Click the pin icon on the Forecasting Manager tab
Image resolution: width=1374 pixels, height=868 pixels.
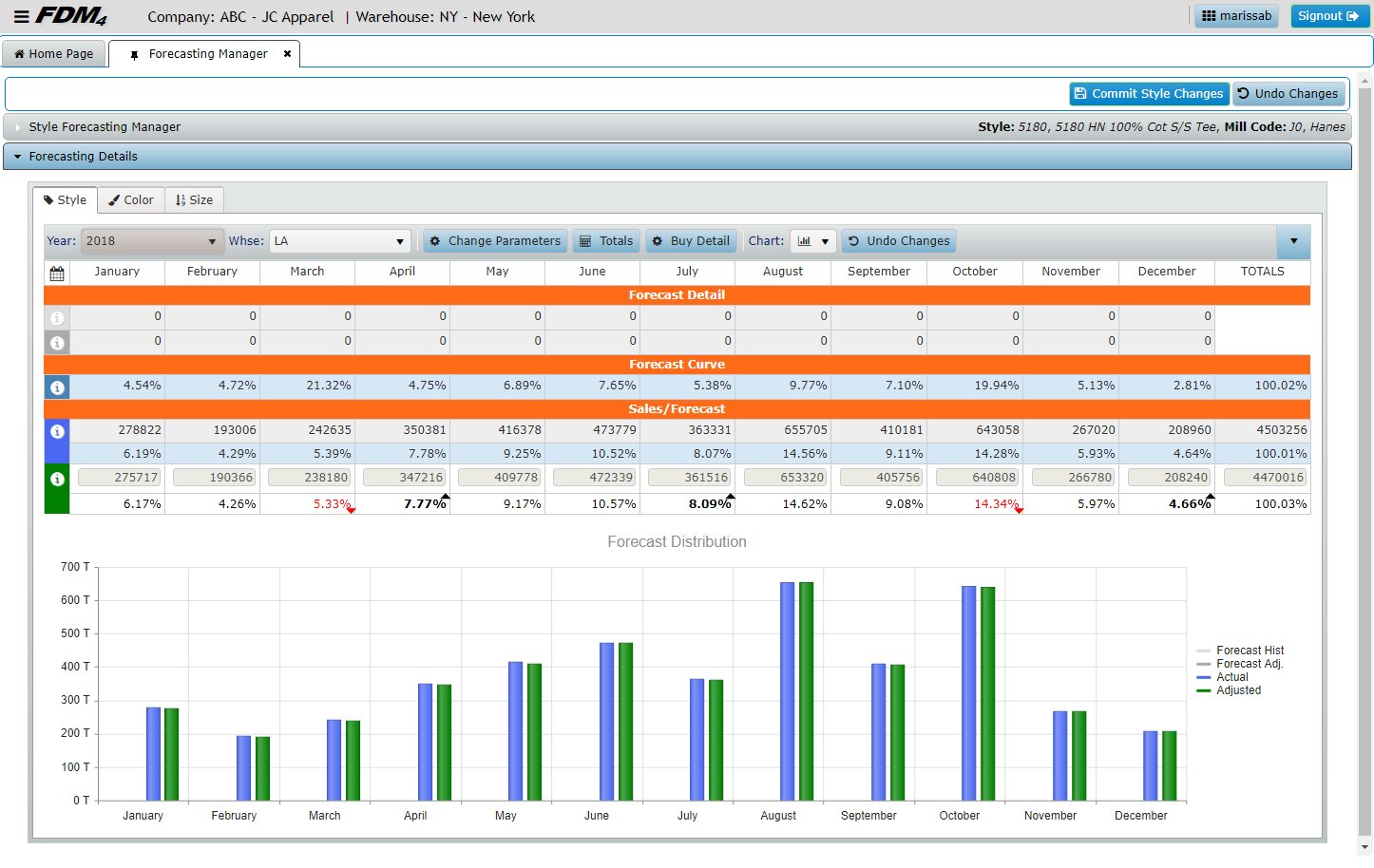click(134, 55)
